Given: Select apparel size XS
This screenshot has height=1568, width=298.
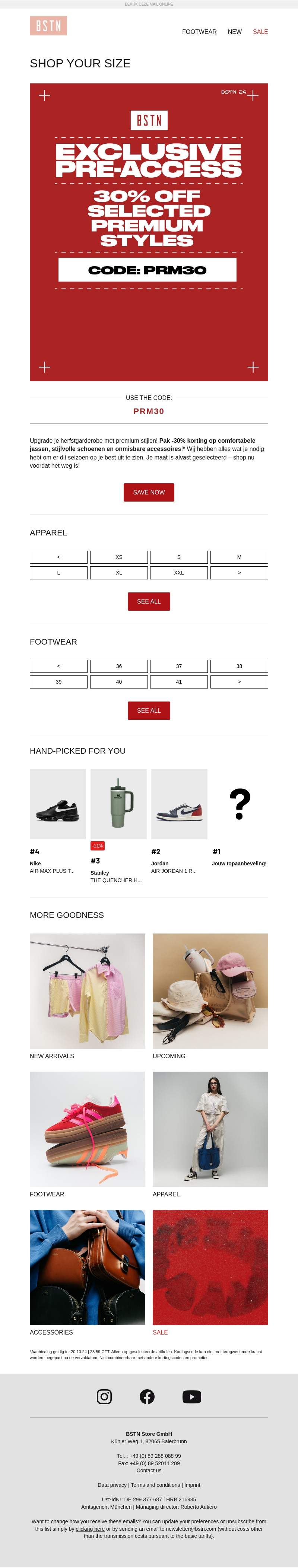Looking at the screenshot, I should 119,557.
